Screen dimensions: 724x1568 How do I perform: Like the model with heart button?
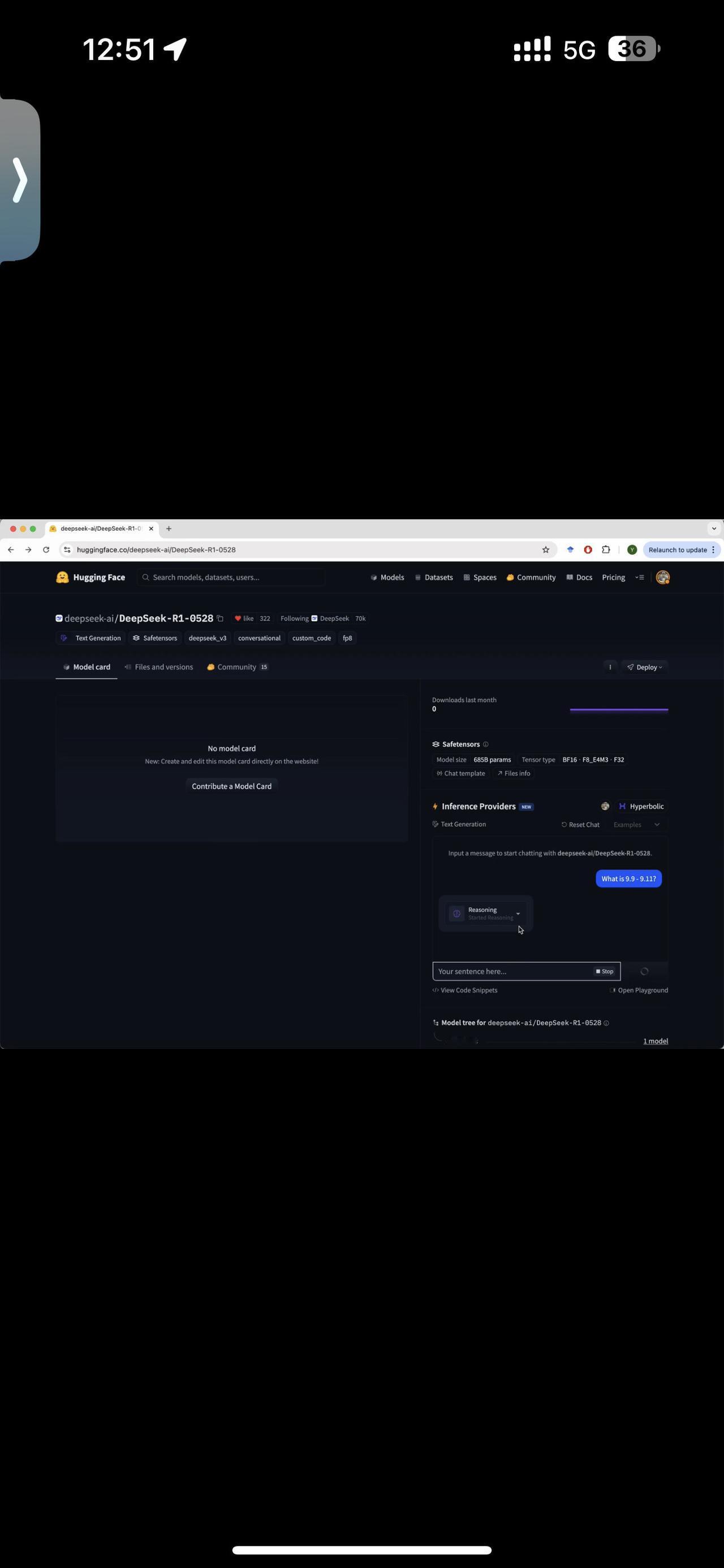coord(244,618)
